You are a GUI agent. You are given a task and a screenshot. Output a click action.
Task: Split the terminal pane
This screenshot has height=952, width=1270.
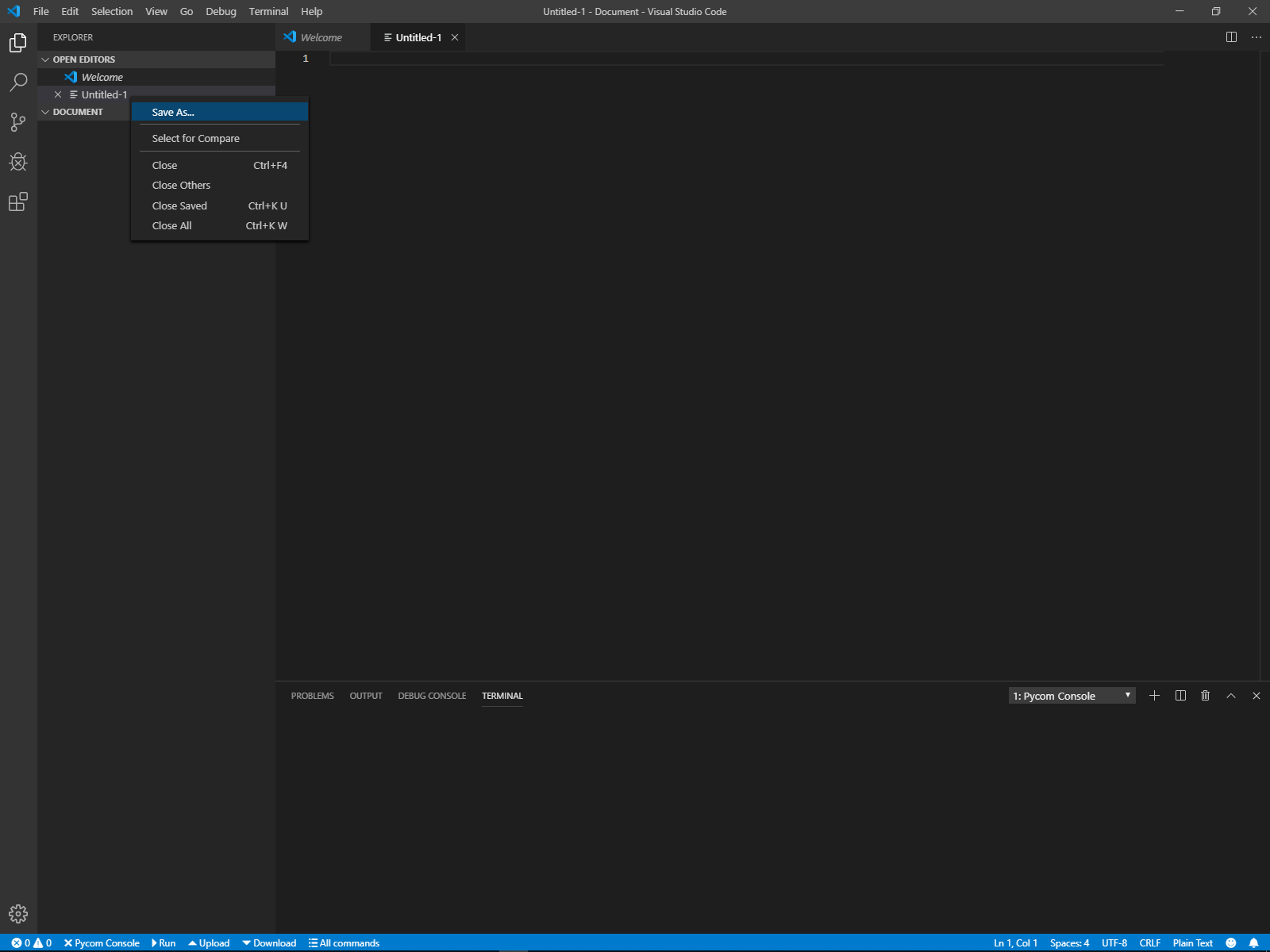[x=1180, y=696]
